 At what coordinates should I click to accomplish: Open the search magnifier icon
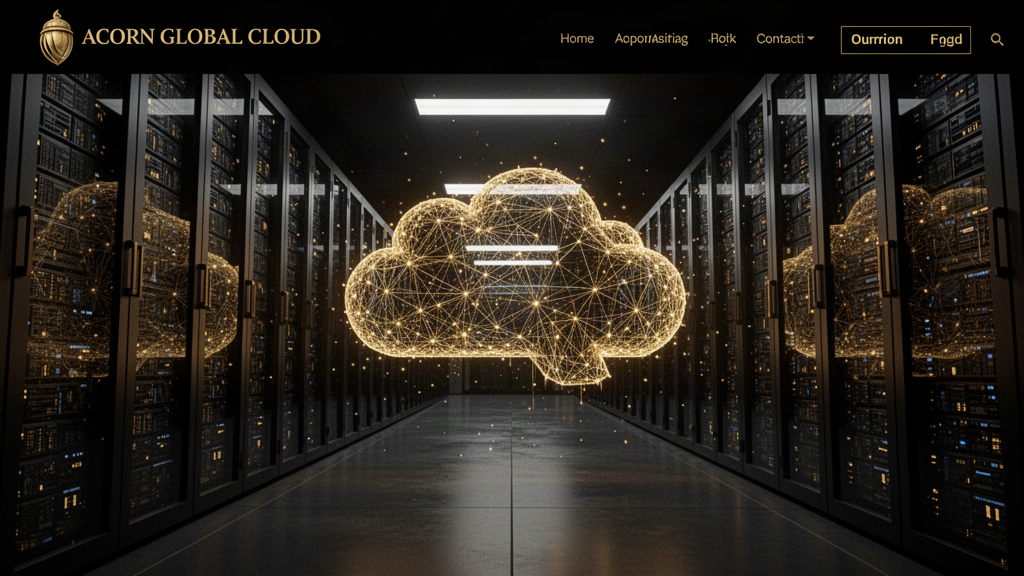(x=997, y=40)
